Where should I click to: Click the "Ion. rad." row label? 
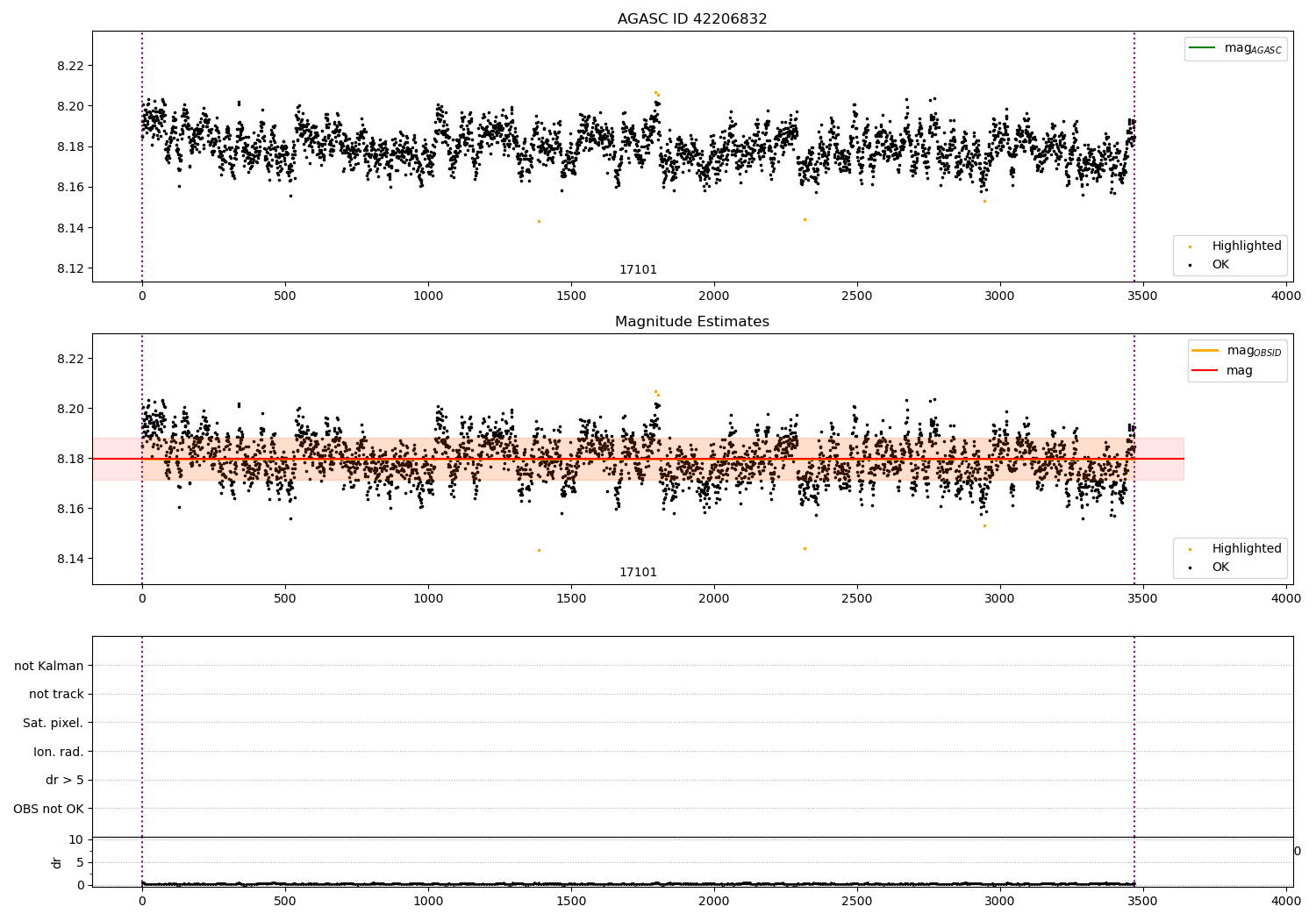click(x=59, y=752)
